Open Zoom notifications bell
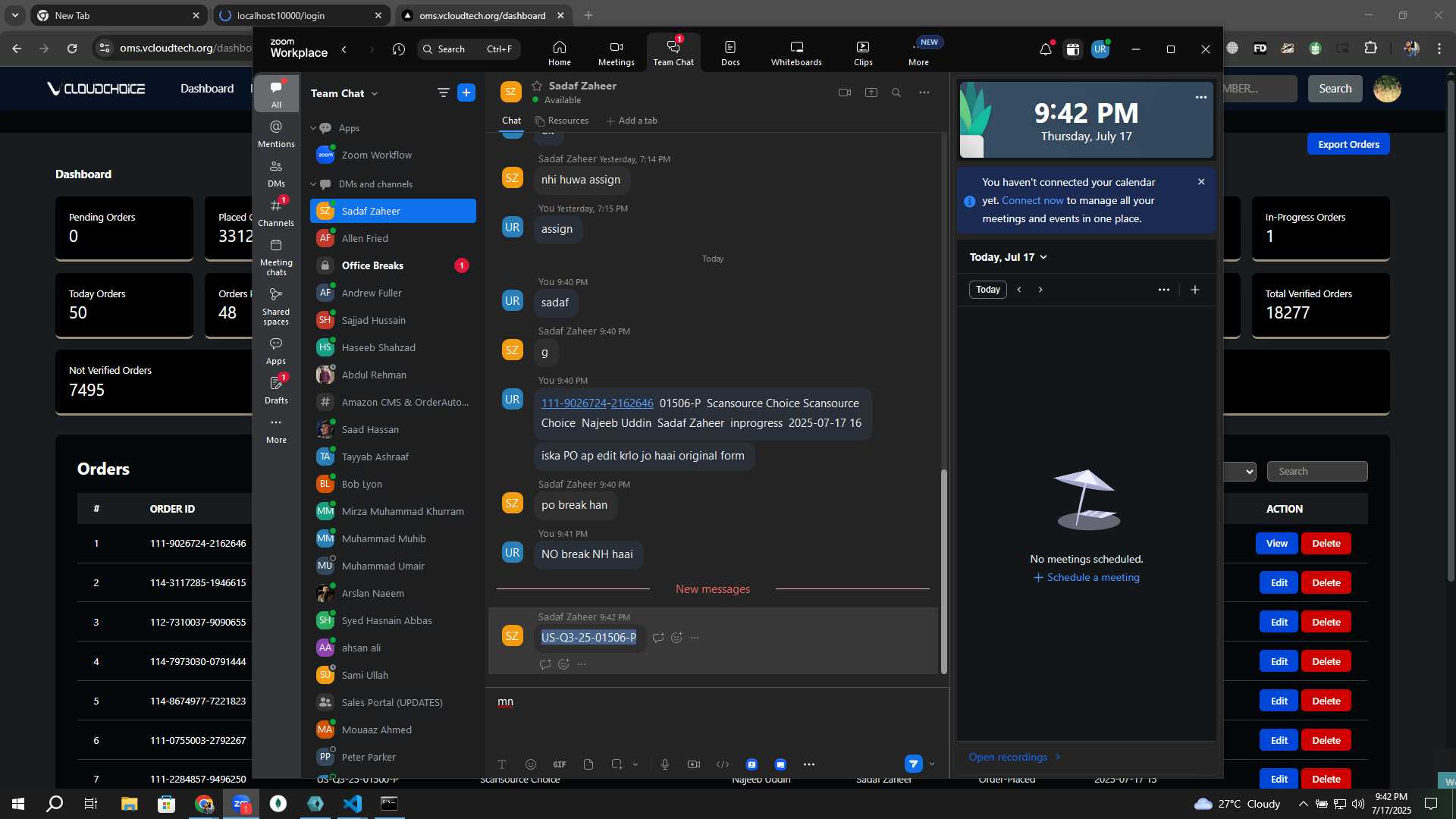The width and height of the screenshot is (1456, 819). coord(1046,49)
